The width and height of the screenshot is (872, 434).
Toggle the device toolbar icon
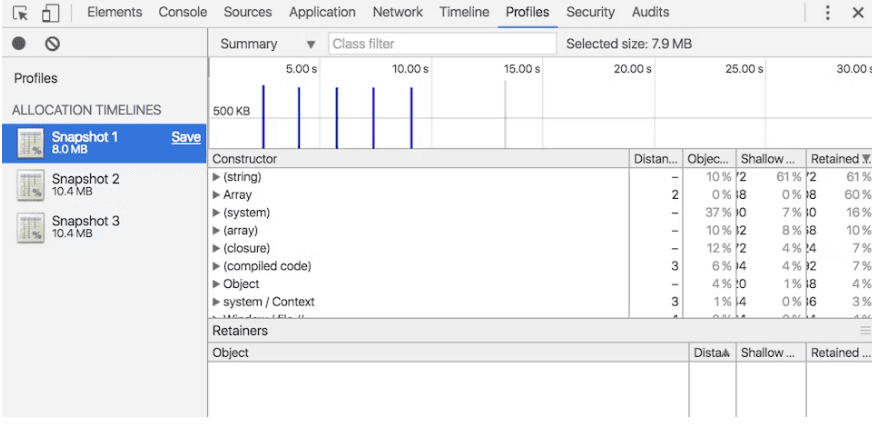[x=51, y=13]
